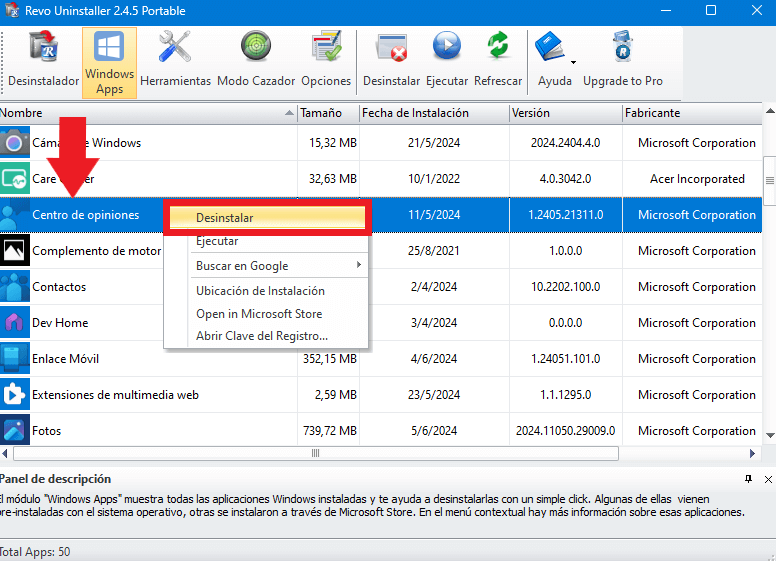Click the vertical scrollbar thumb
The width and height of the screenshot is (776, 561).
click(770, 181)
